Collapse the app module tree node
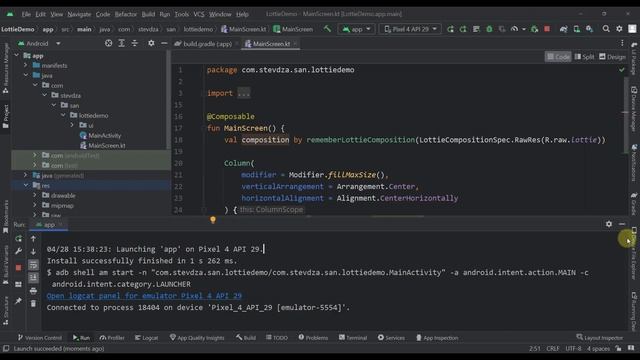 (x=17, y=55)
